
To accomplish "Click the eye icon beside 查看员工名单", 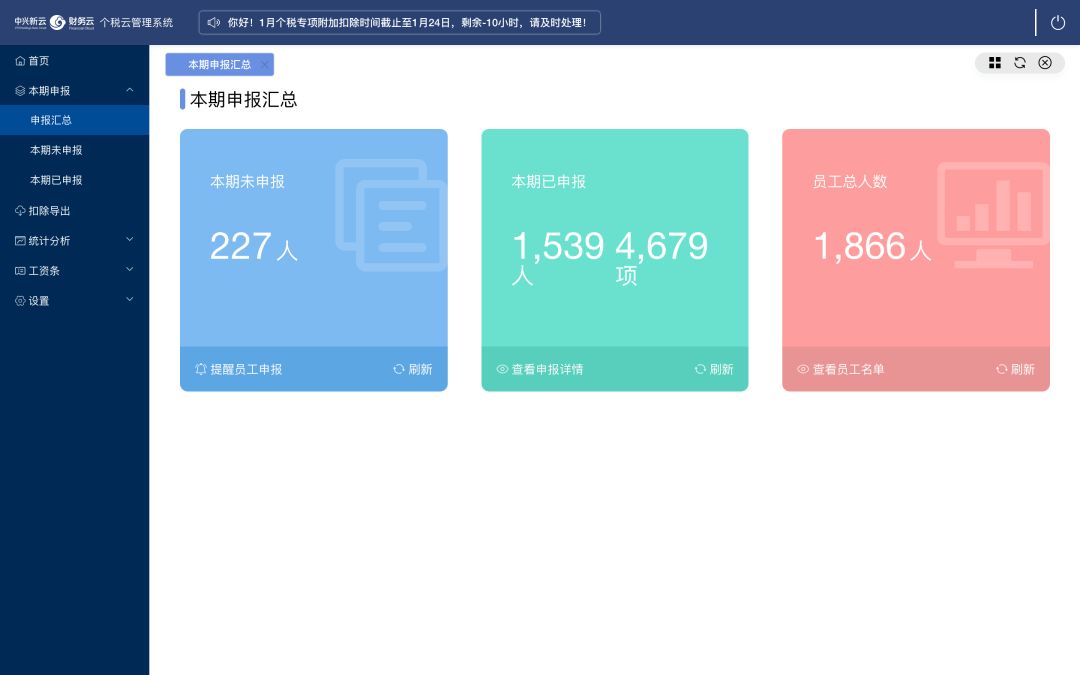I will 803,369.
